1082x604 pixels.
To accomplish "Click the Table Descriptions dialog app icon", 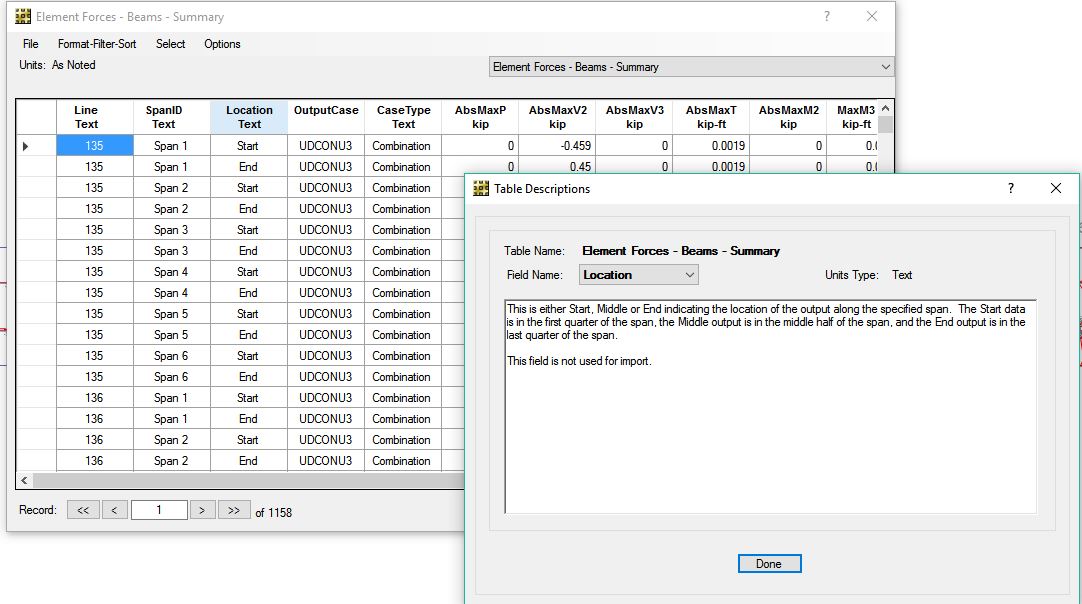I will point(481,188).
